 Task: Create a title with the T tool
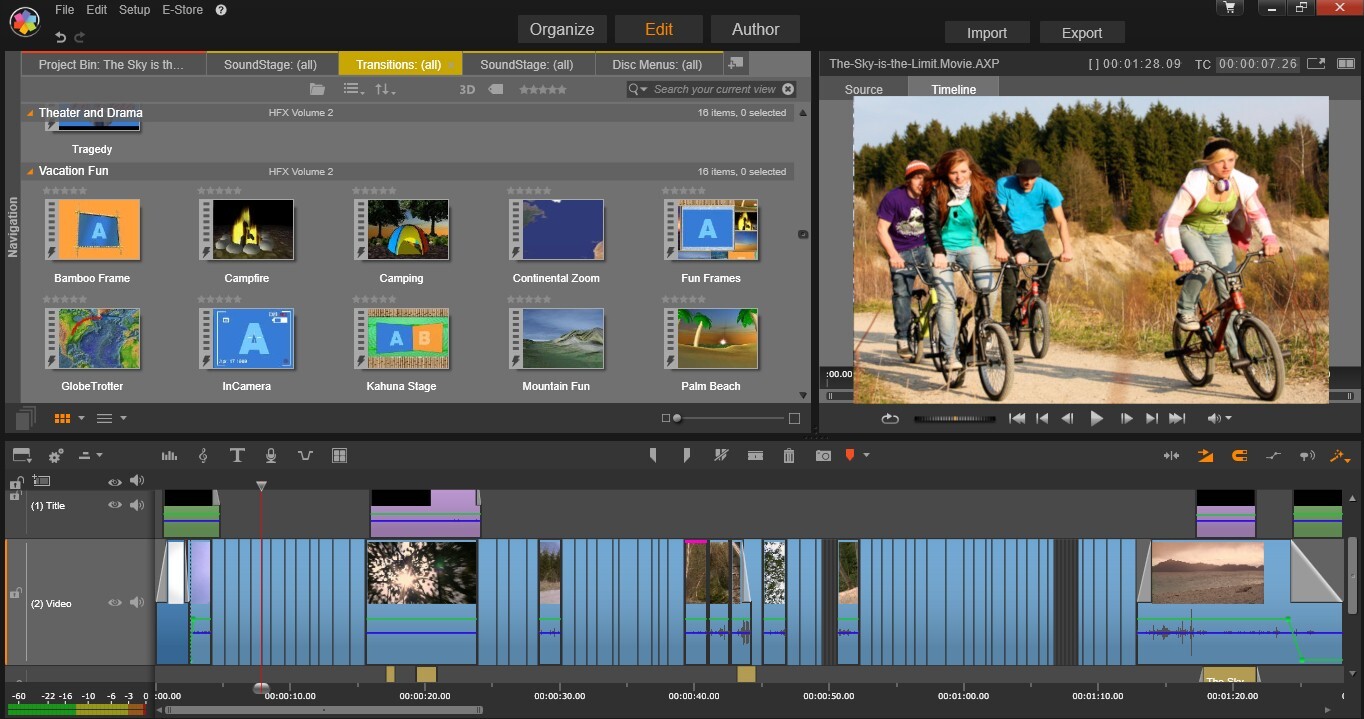click(x=237, y=456)
